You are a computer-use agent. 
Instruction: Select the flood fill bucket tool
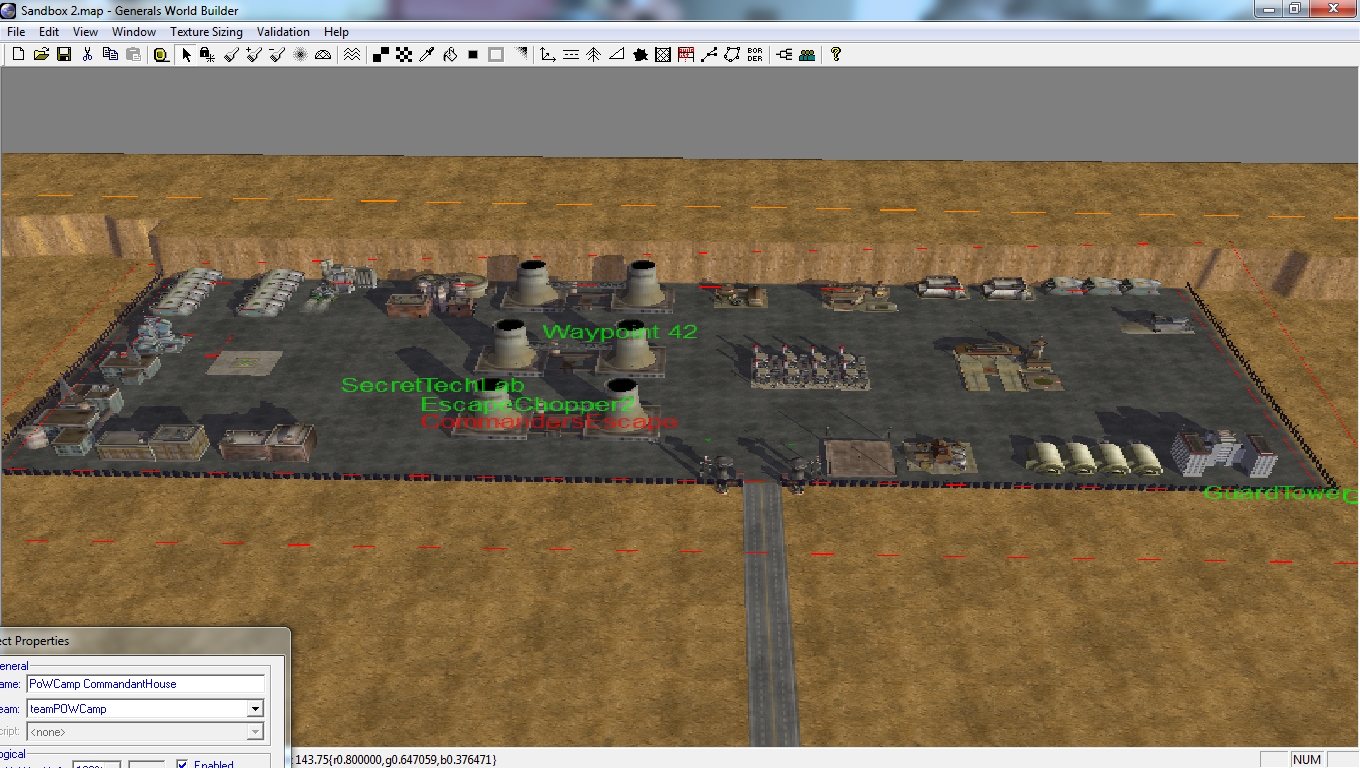coord(450,55)
